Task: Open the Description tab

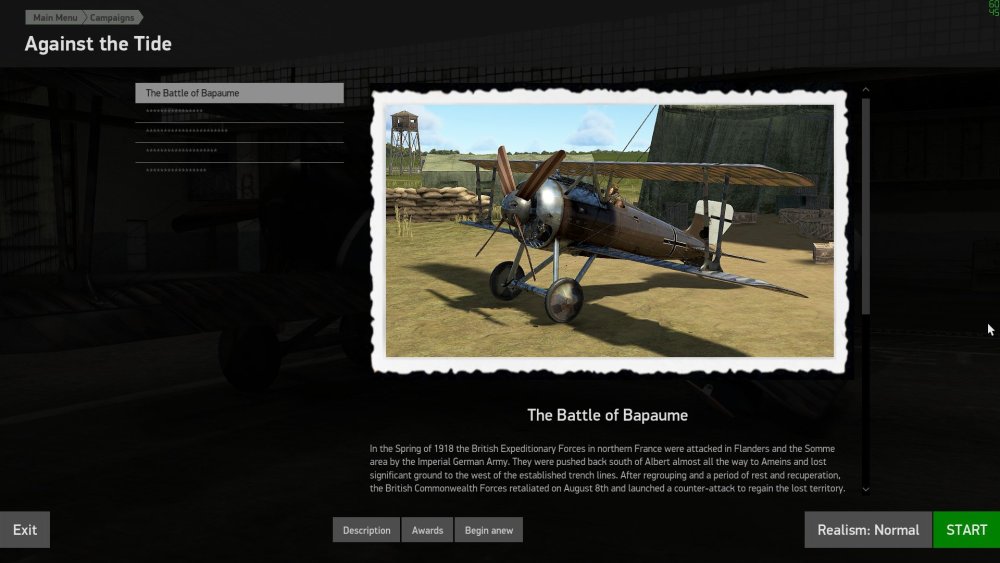Action: click(366, 530)
